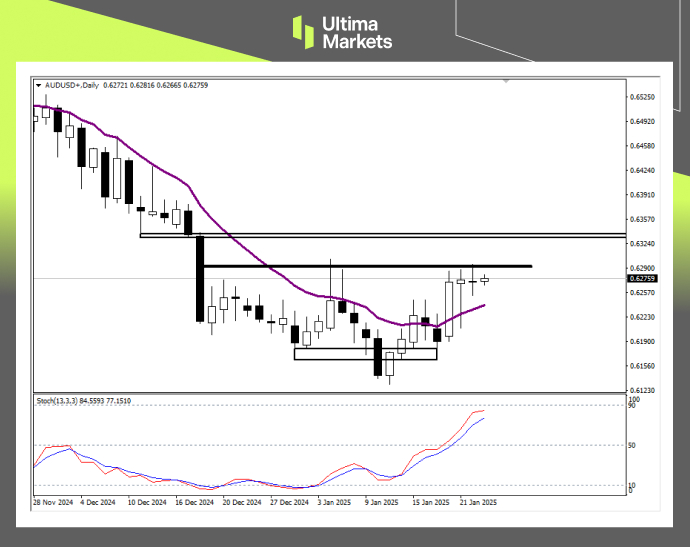Click the gray chart shift triangle marker
The width and height of the screenshot is (690, 547).
point(506,81)
